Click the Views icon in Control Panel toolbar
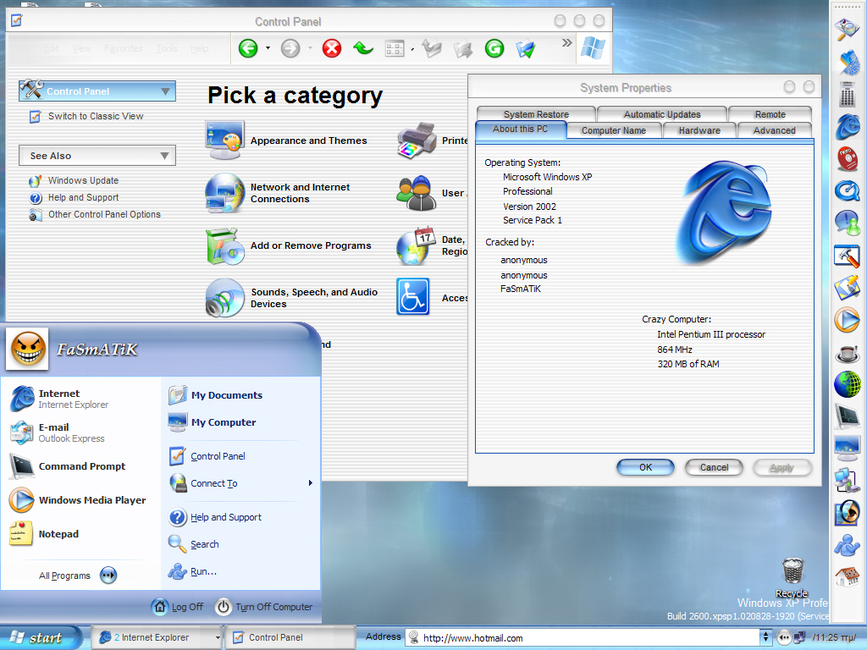This screenshot has height=650, width=867. pyautogui.click(x=394, y=49)
